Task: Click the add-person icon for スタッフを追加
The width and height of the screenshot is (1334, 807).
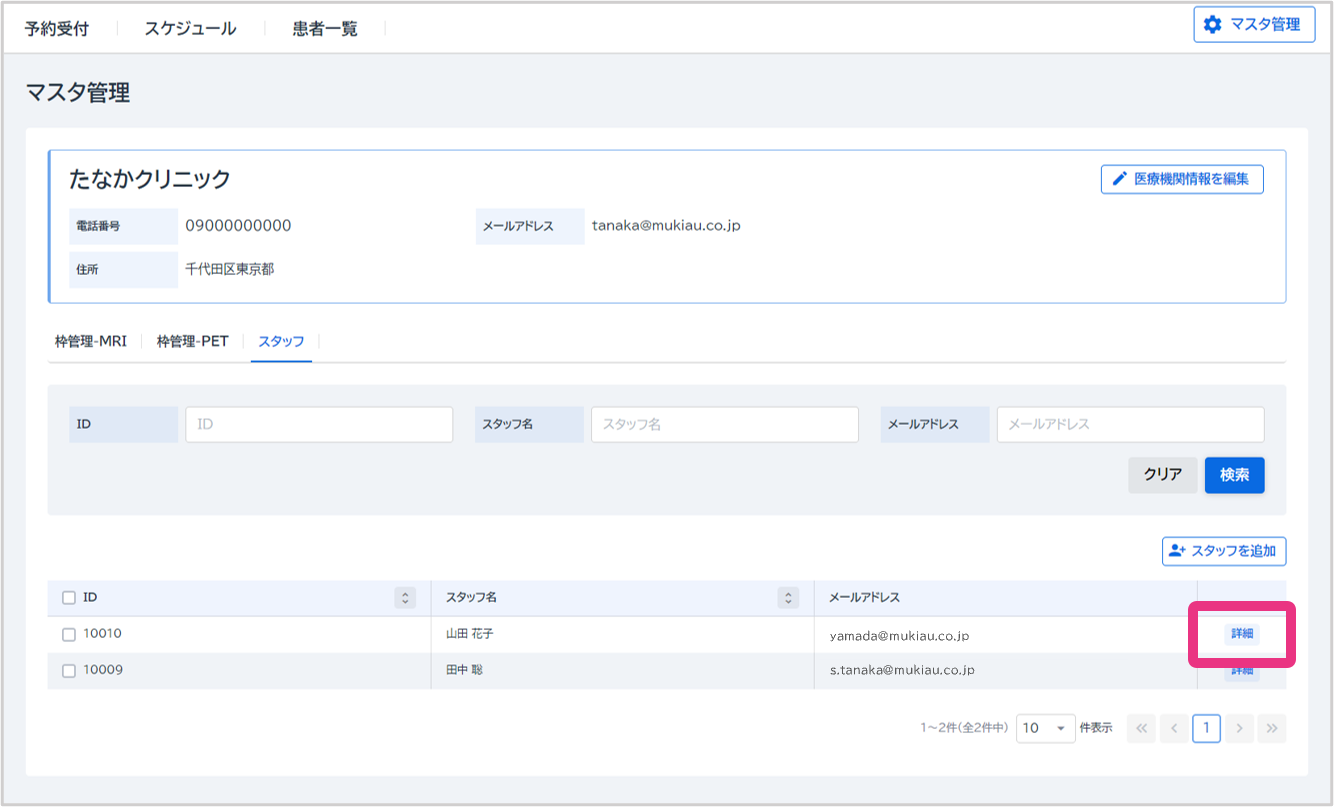Action: pyautogui.click(x=1177, y=551)
